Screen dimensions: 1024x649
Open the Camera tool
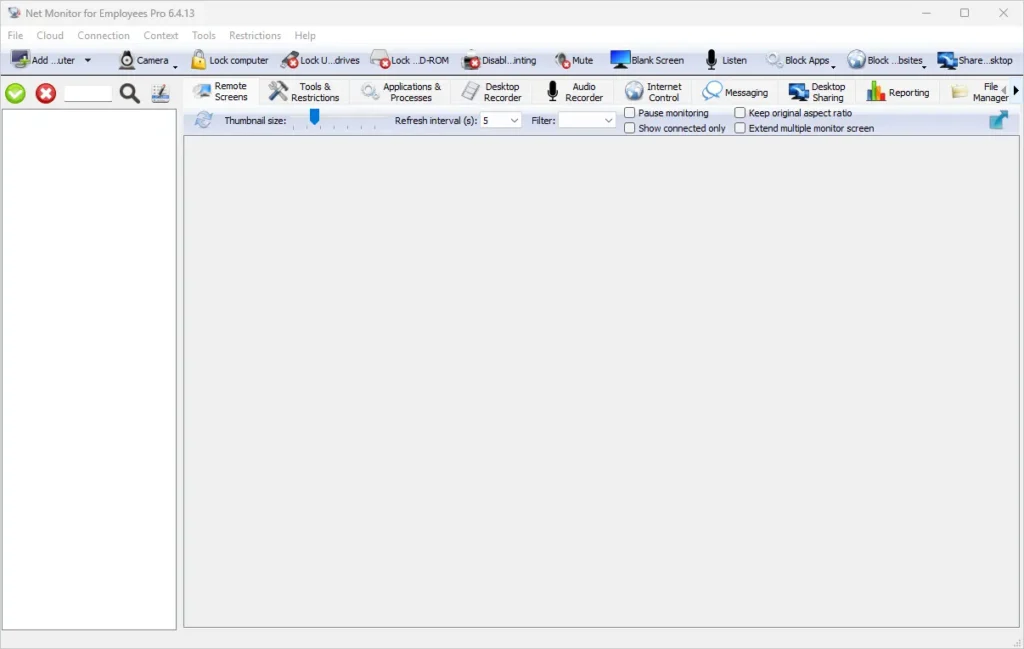coord(147,59)
